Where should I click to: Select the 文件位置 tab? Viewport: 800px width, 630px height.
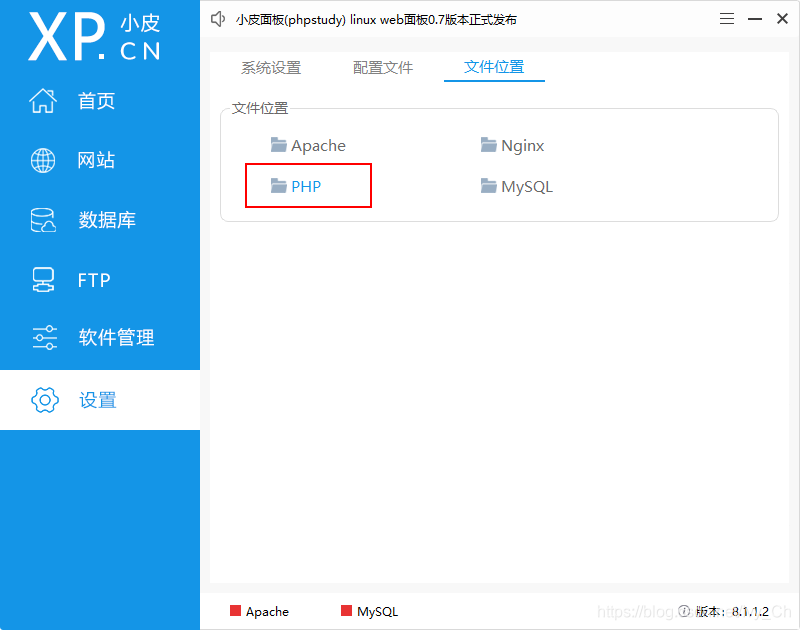coord(494,67)
